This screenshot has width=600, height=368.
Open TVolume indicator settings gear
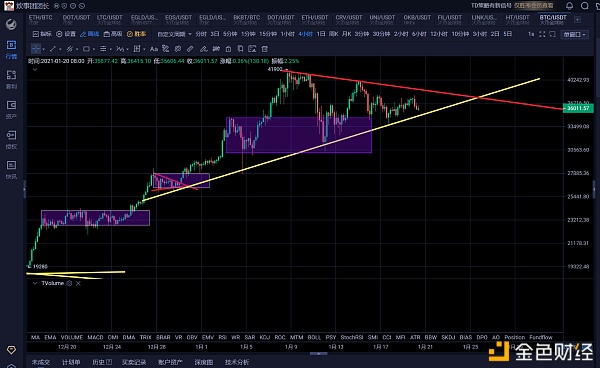point(69,283)
